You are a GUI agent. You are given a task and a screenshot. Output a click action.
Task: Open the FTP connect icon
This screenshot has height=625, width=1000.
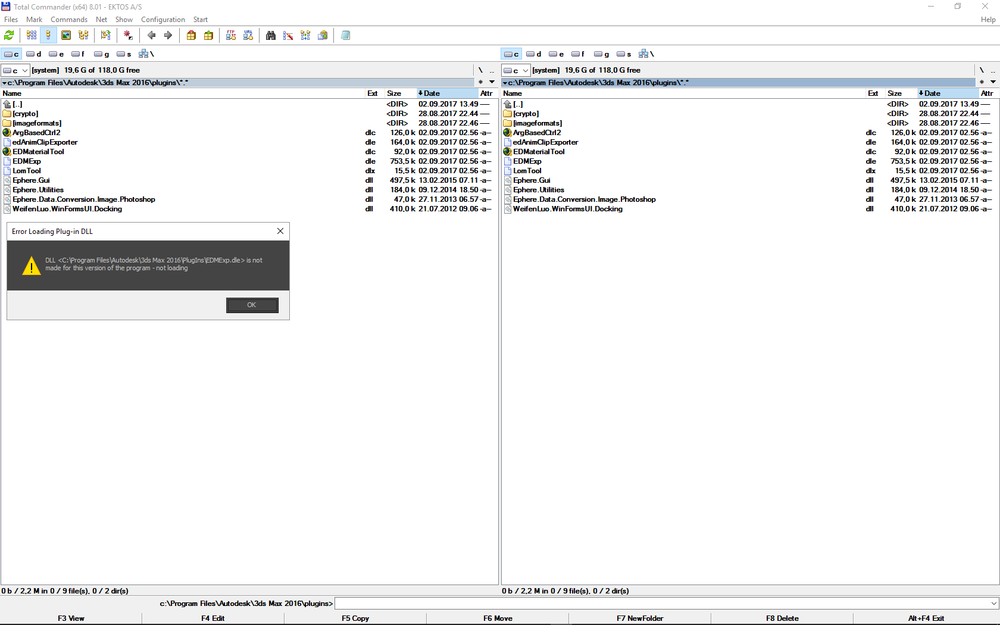(231, 36)
